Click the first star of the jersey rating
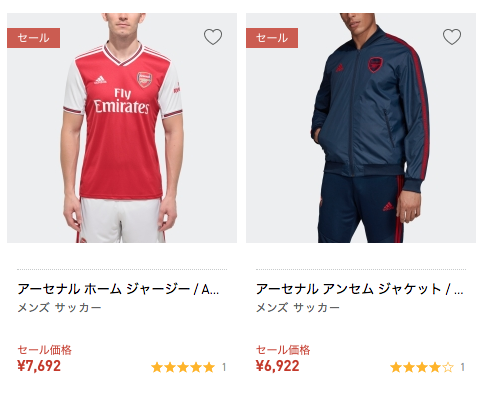 (x=157, y=367)
